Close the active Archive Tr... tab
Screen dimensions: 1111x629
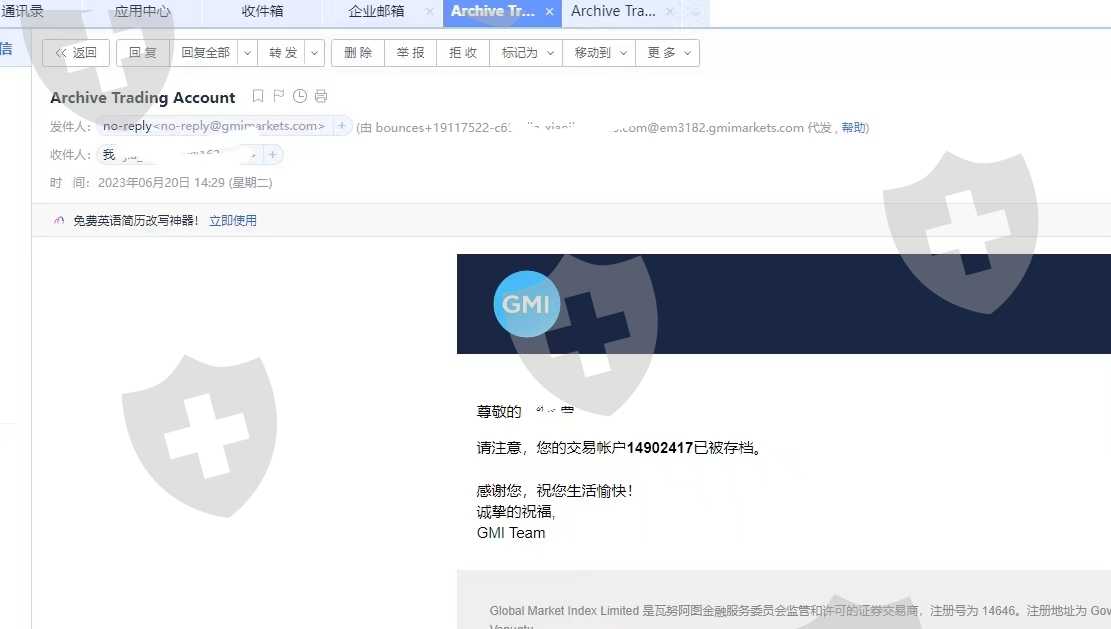point(550,11)
